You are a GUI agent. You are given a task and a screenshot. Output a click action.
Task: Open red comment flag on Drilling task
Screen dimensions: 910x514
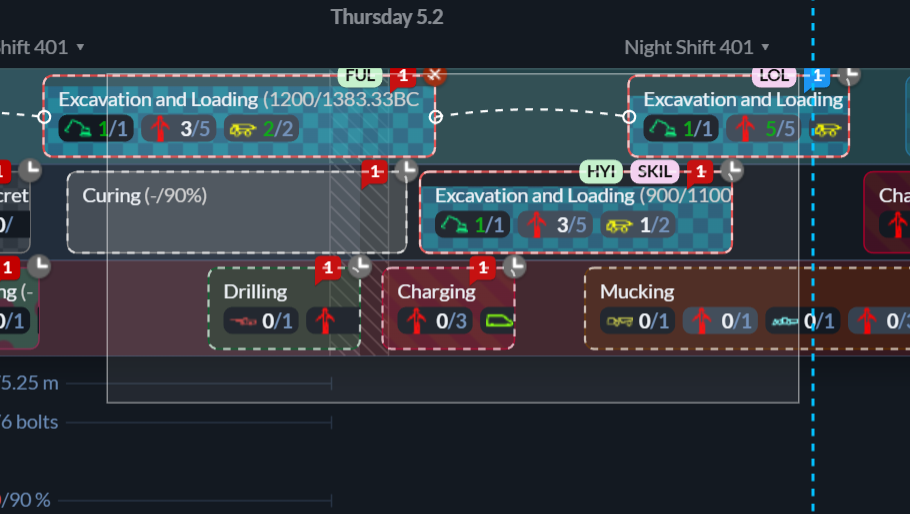(x=328, y=269)
